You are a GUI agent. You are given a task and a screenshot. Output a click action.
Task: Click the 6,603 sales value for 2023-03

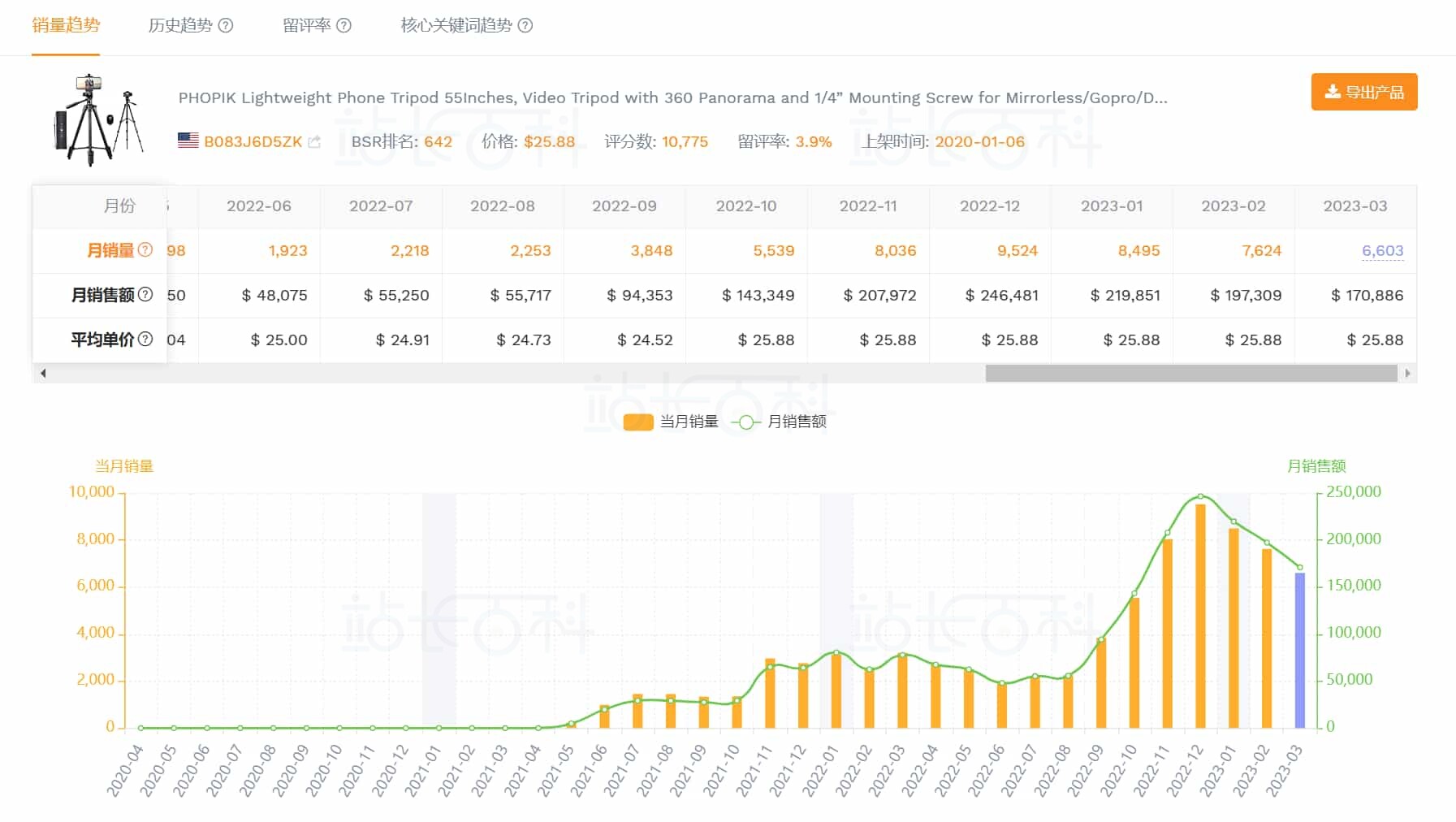[1382, 251]
